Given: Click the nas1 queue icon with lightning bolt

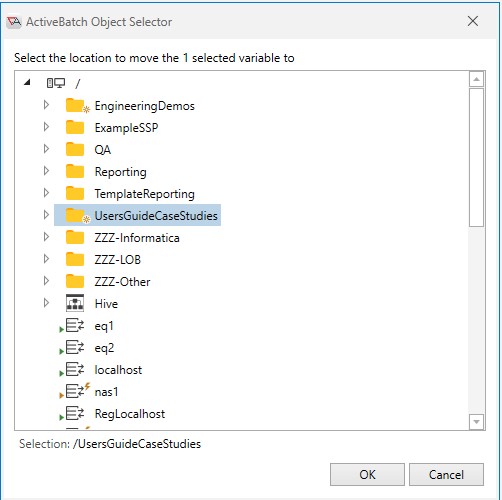Looking at the screenshot, I should pyautogui.click(x=77, y=391).
